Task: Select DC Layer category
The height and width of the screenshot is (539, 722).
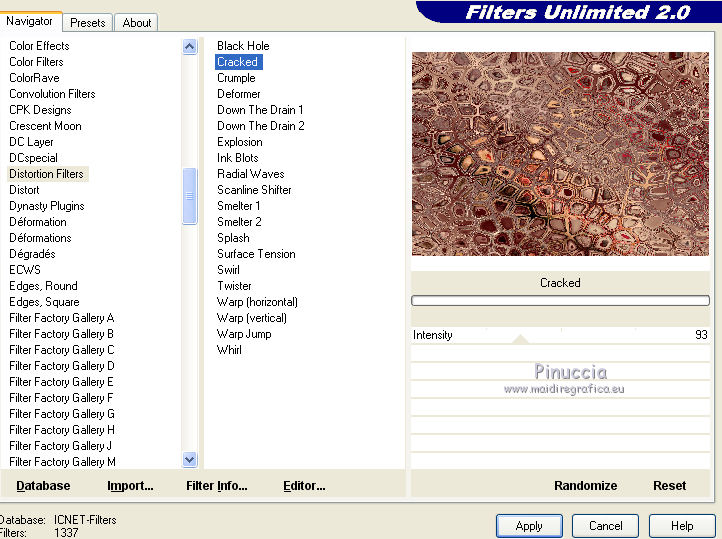Action: pos(31,142)
